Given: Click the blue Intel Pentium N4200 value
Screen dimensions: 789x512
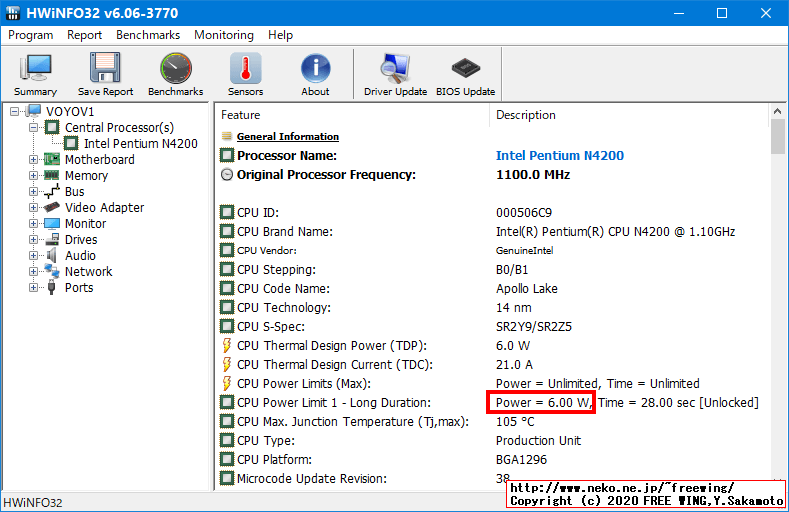Looking at the screenshot, I should click(560, 155).
